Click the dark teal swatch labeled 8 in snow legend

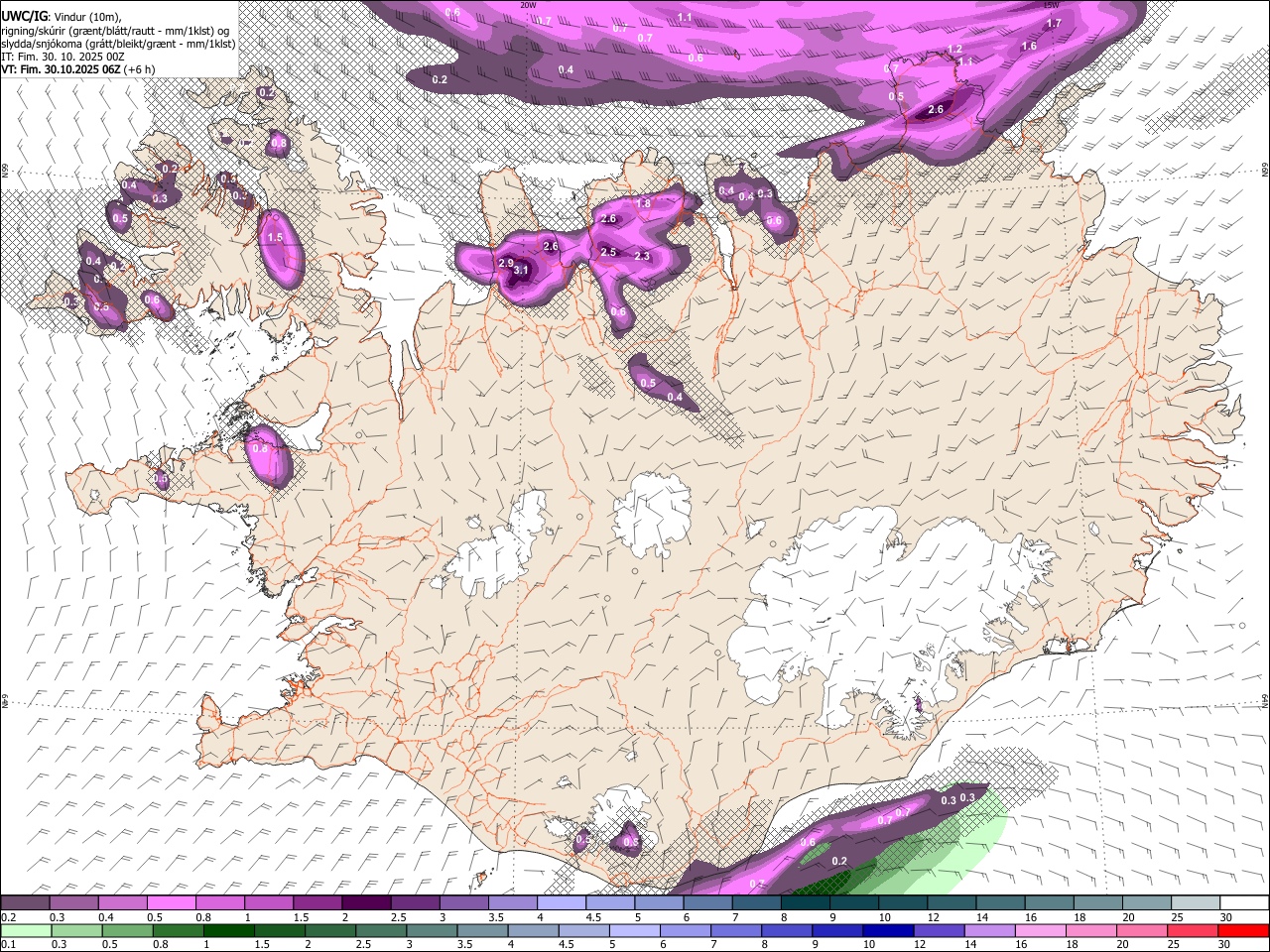[805, 903]
